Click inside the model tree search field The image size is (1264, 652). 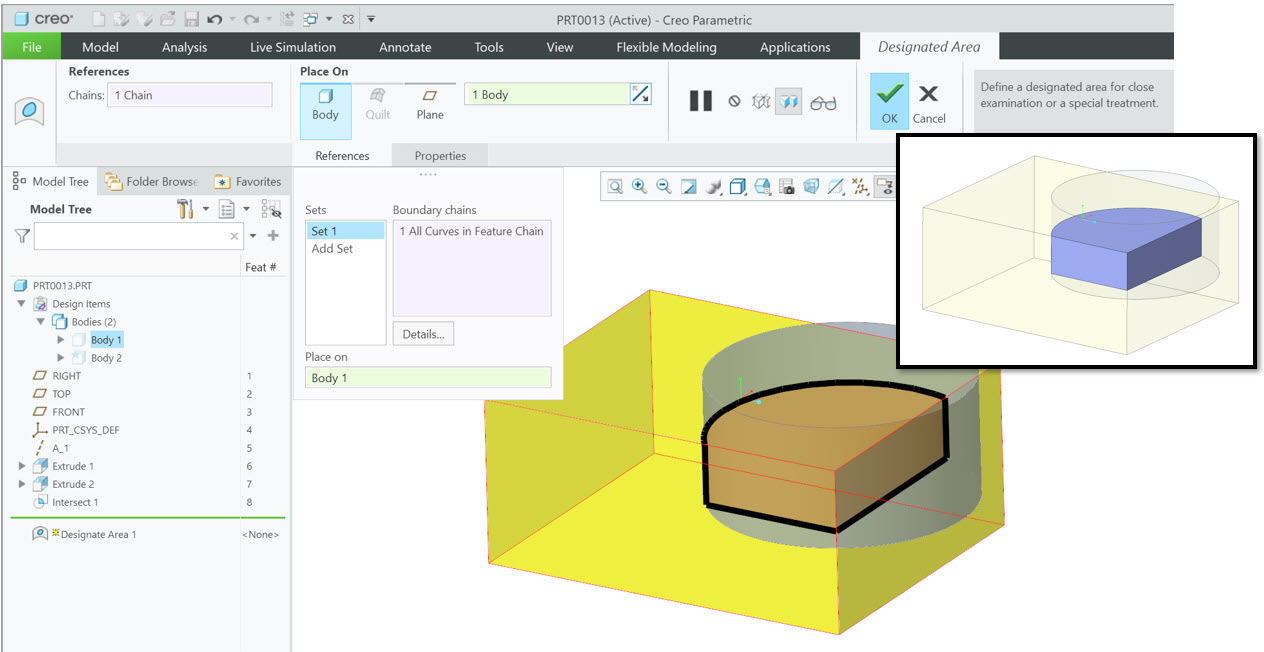coord(130,236)
